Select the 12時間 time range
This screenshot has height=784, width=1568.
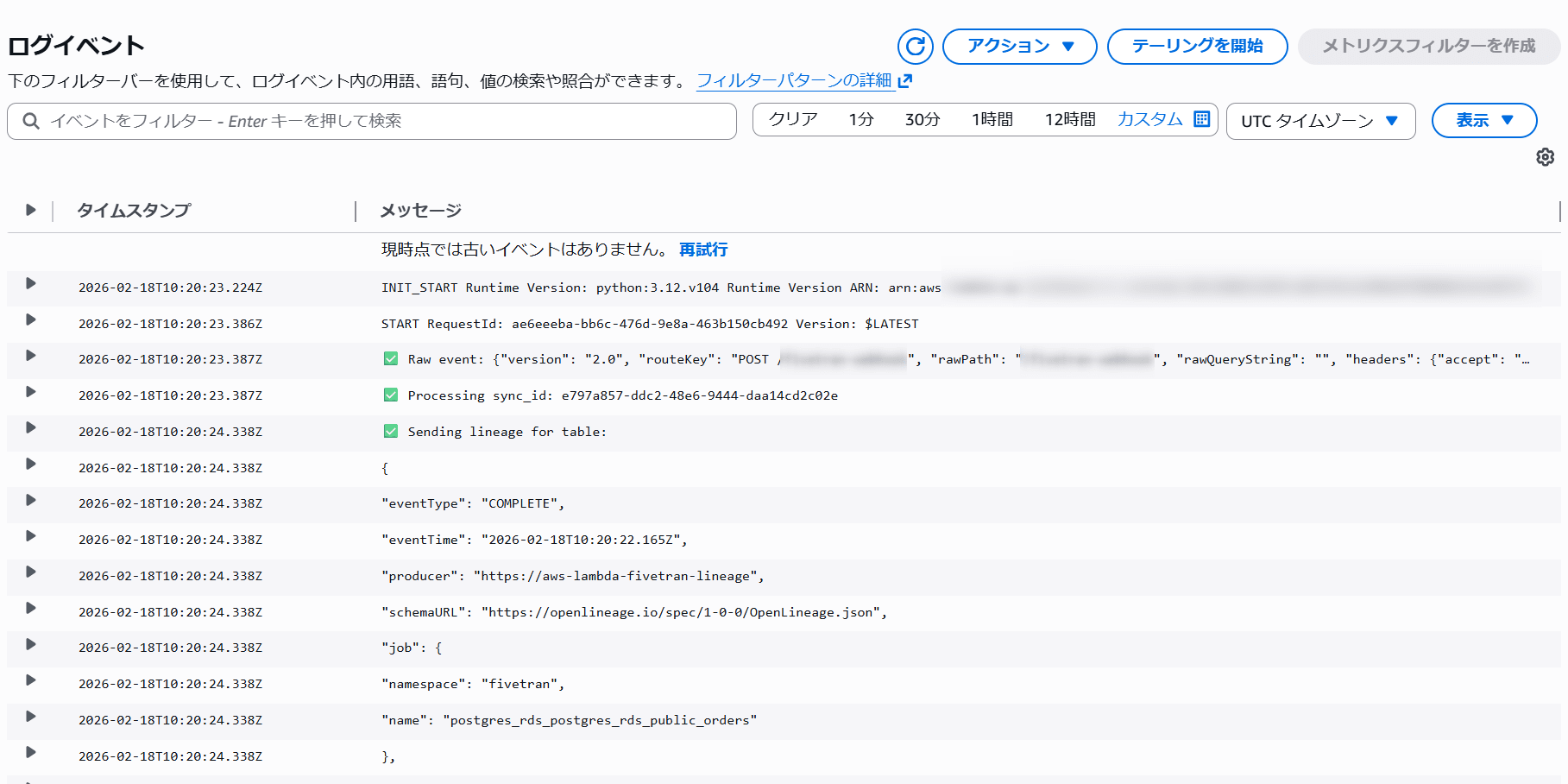[1069, 119]
